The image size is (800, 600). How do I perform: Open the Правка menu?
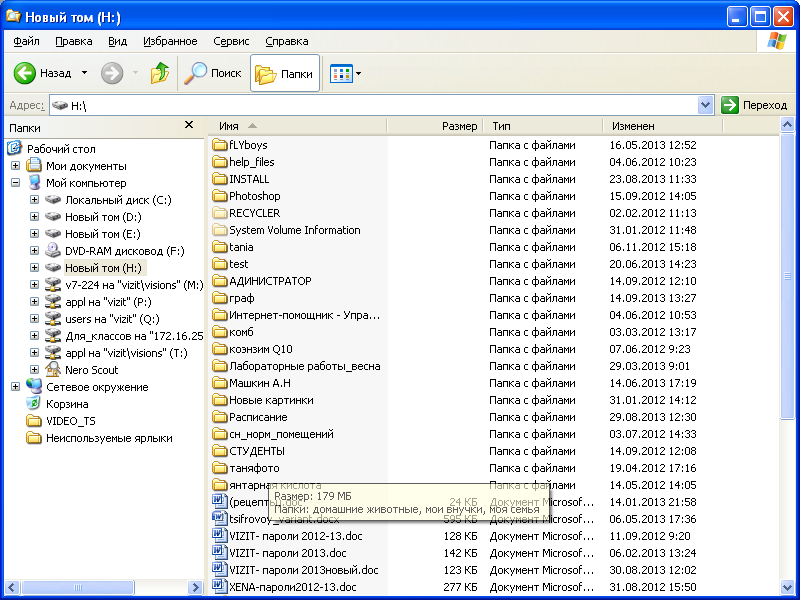(73, 41)
